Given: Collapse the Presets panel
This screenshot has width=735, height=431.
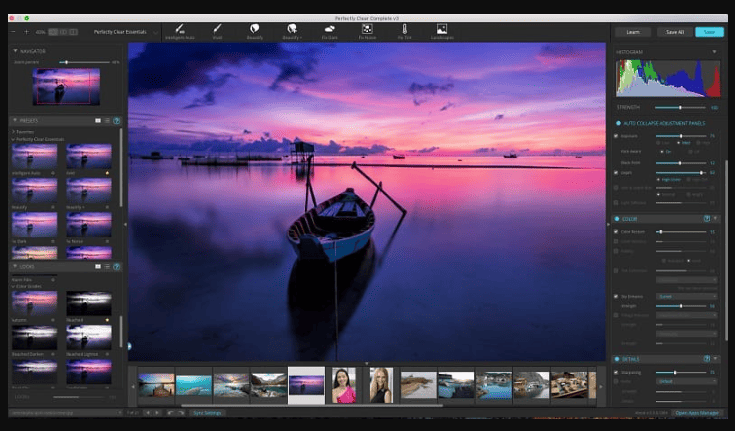Looking at the screenshot, I should [15, 121].
